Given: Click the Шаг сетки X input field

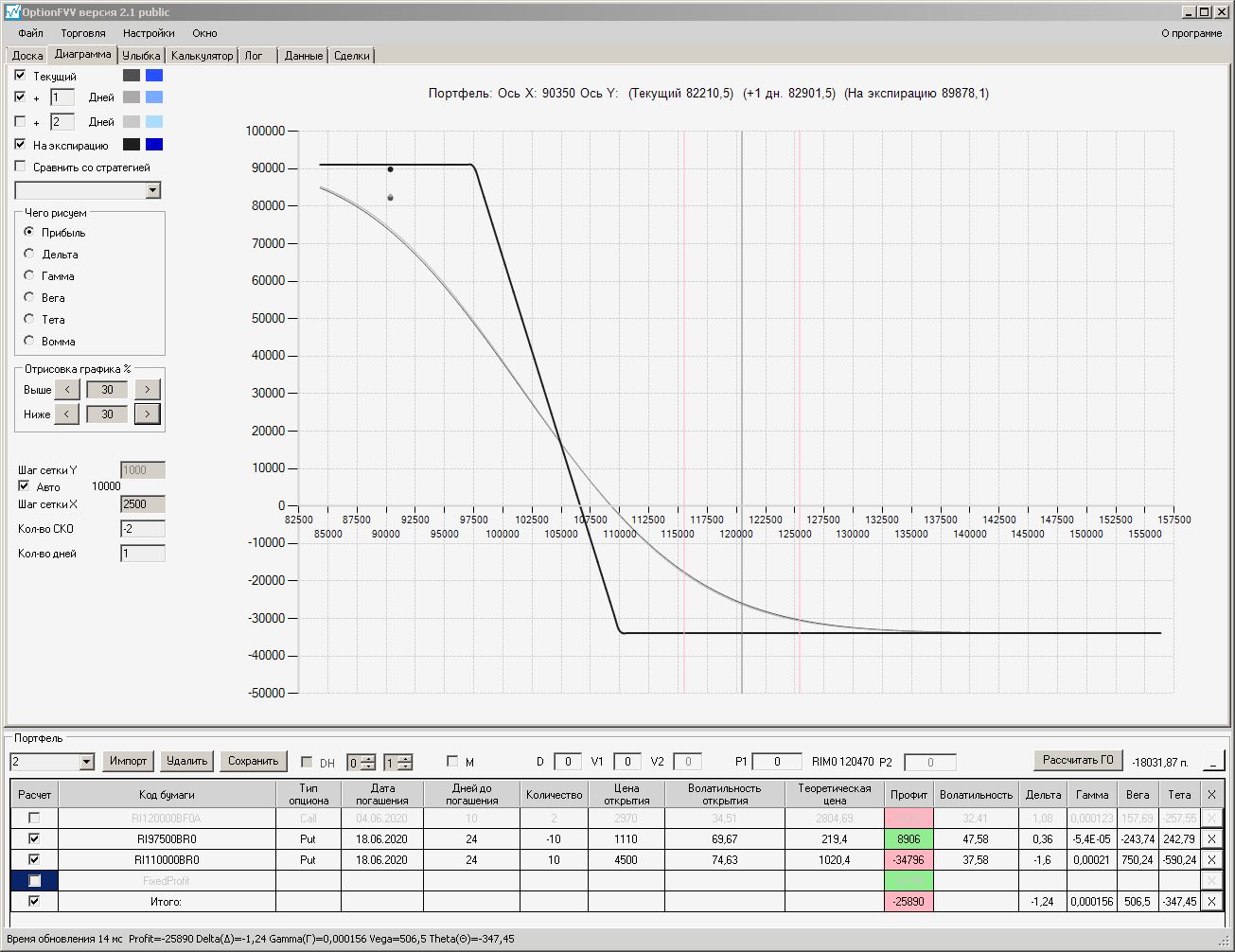Looking at the screenshot, I should click(x=143, y=504).
